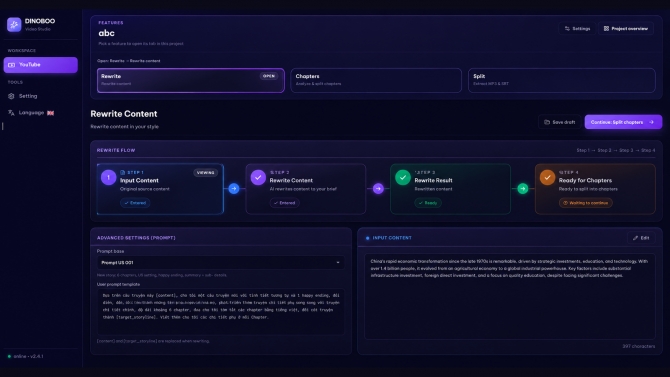Click the Step 4 orange checkmark circle

[x=547, y=177]
